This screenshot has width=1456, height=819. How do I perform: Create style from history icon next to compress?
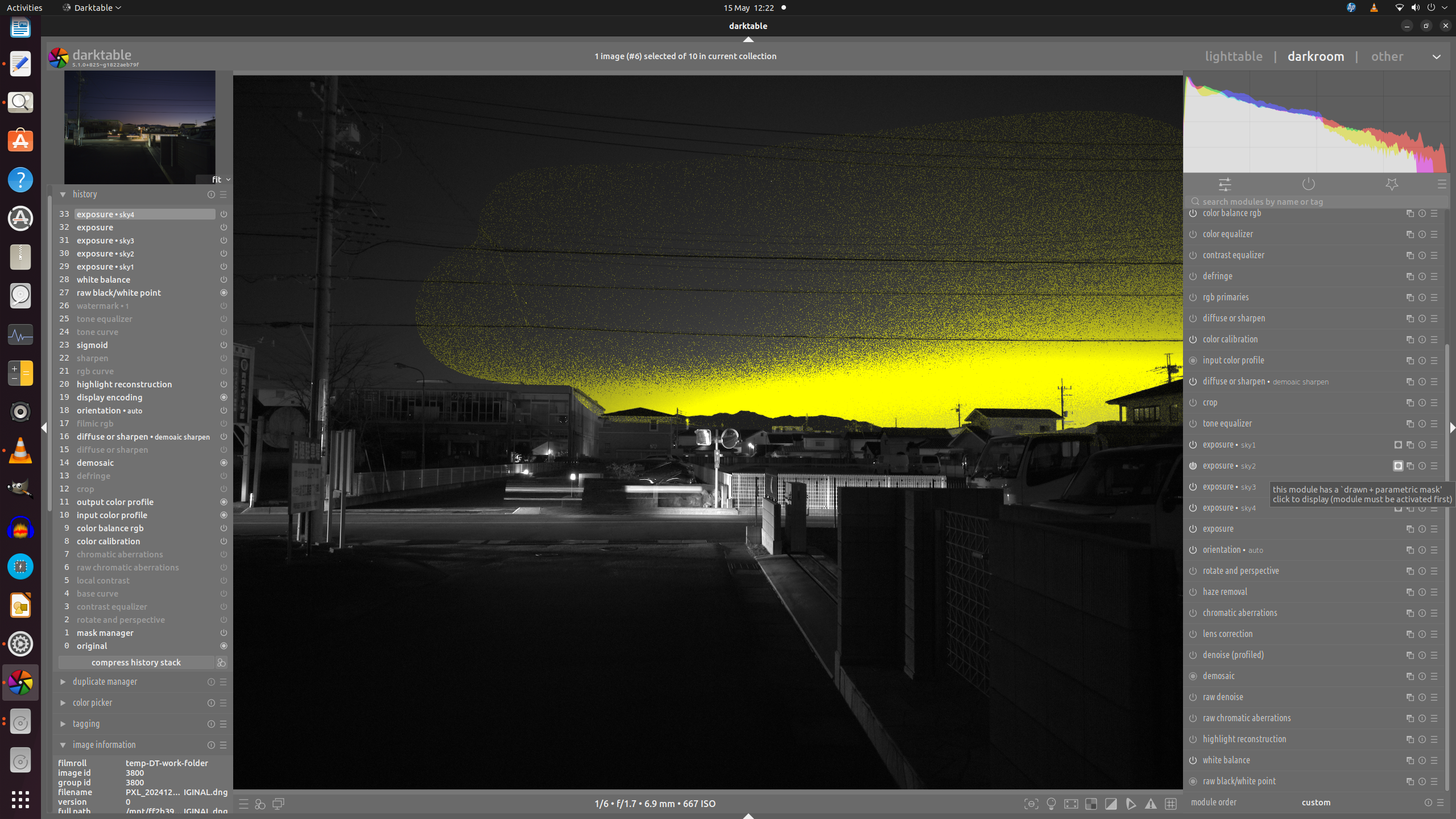pyautogui.click(x=221, y=663)
